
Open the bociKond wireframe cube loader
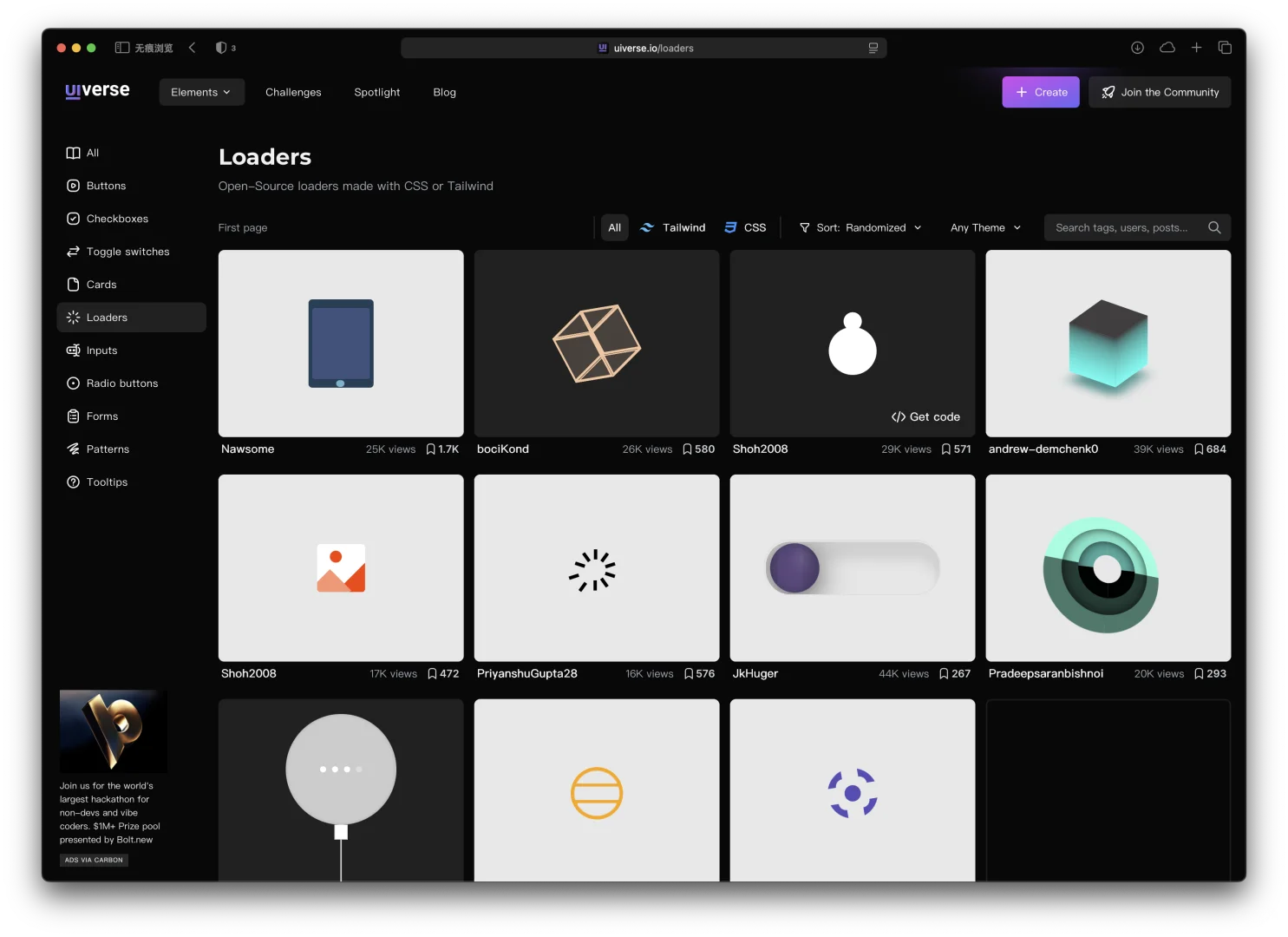coord(597,344)
